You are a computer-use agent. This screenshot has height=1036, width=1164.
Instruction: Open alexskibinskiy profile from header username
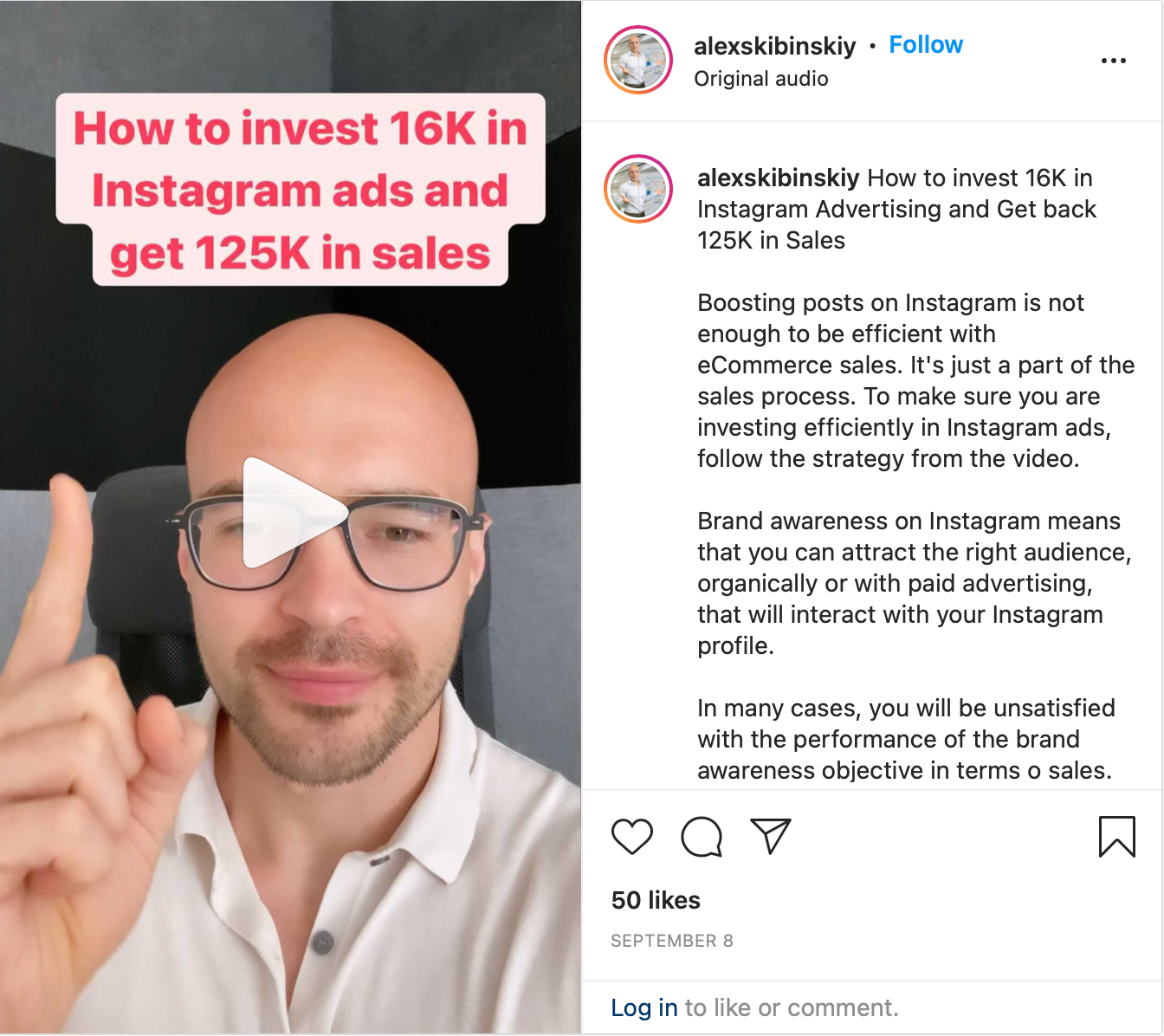tap(774, 46)
